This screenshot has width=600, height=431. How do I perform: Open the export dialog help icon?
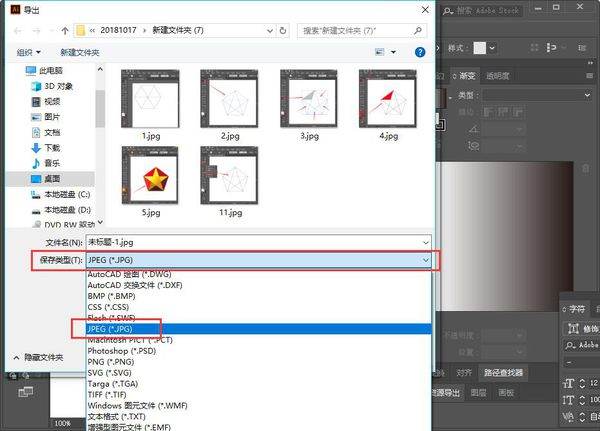click(420, 52)
